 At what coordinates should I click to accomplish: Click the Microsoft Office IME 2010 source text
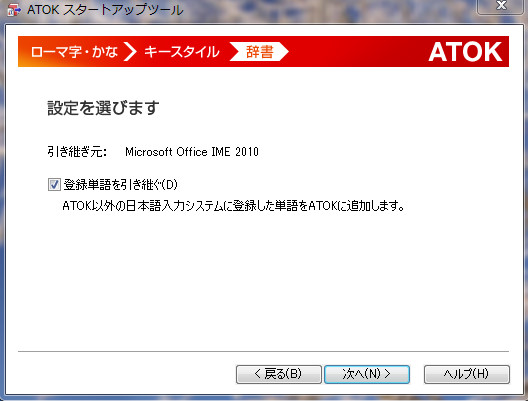click(192, 152)
